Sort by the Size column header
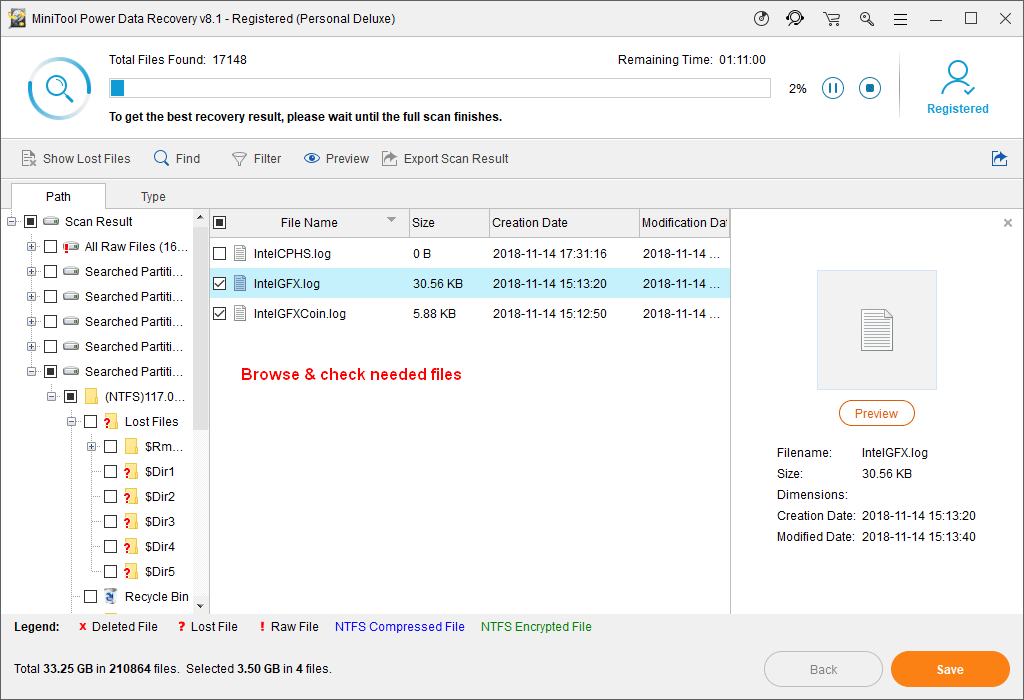1024x700 pixels. pyautogui.click(x=449, y=223)
